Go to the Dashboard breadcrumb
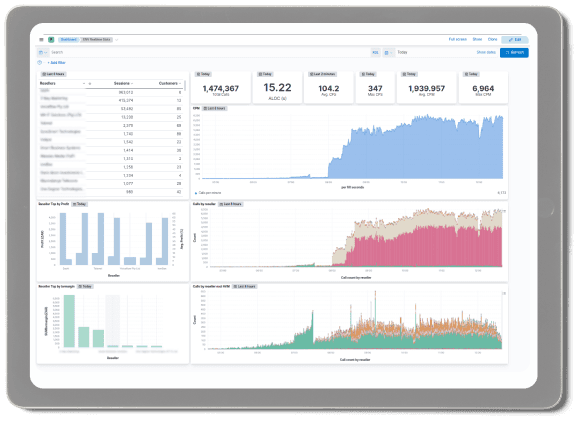Screen dimensions: 581x424 pos(69,40)
